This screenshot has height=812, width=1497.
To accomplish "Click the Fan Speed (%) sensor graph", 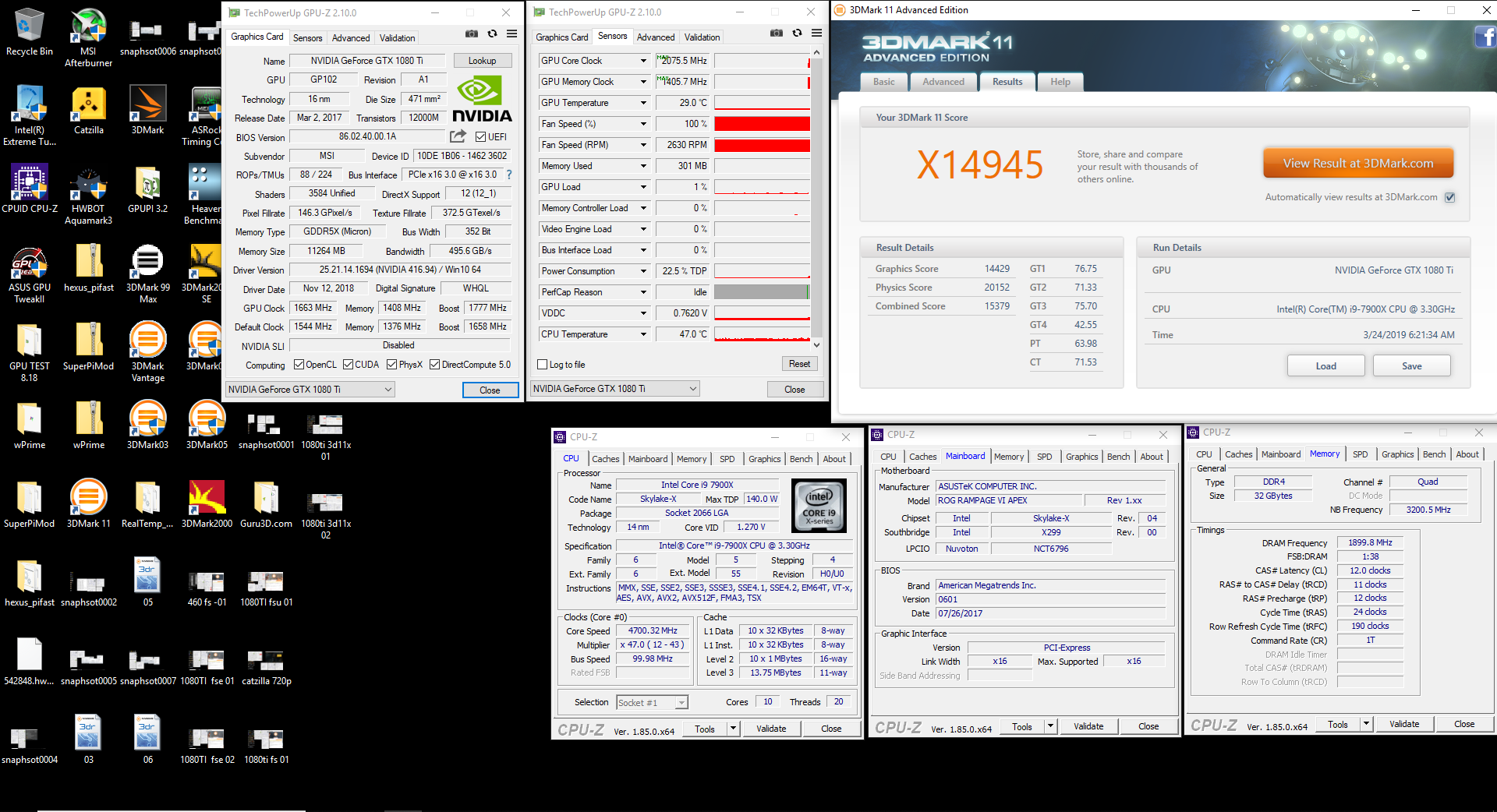I will click(762, 124).
